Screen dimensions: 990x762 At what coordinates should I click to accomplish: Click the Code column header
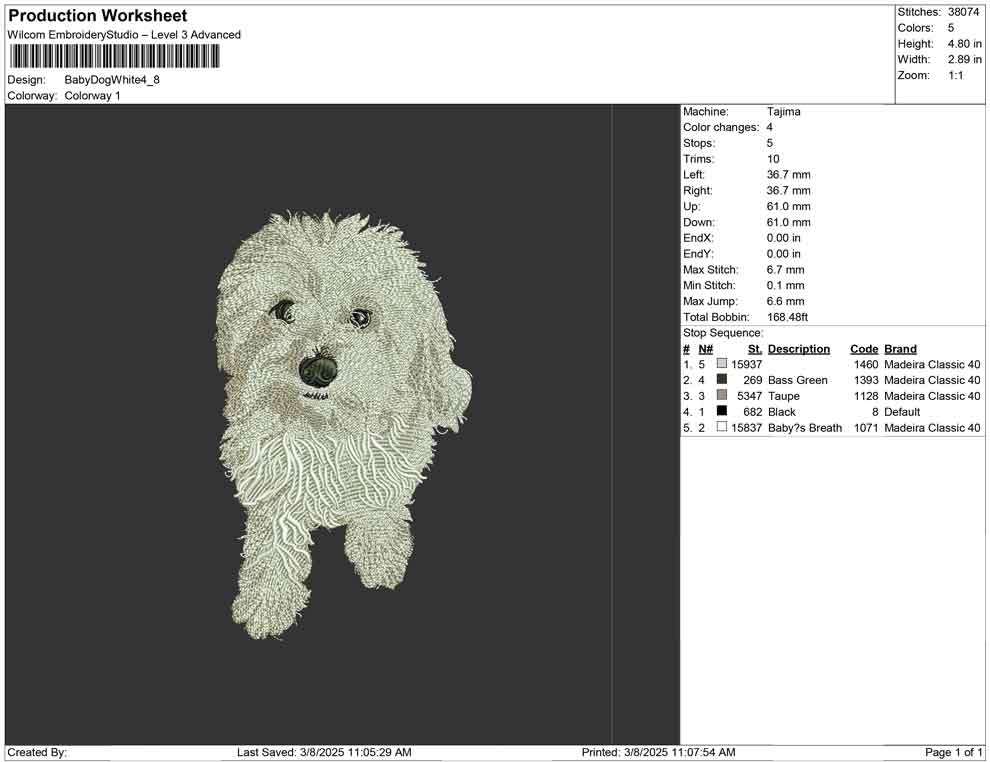[x=864, y=349]
